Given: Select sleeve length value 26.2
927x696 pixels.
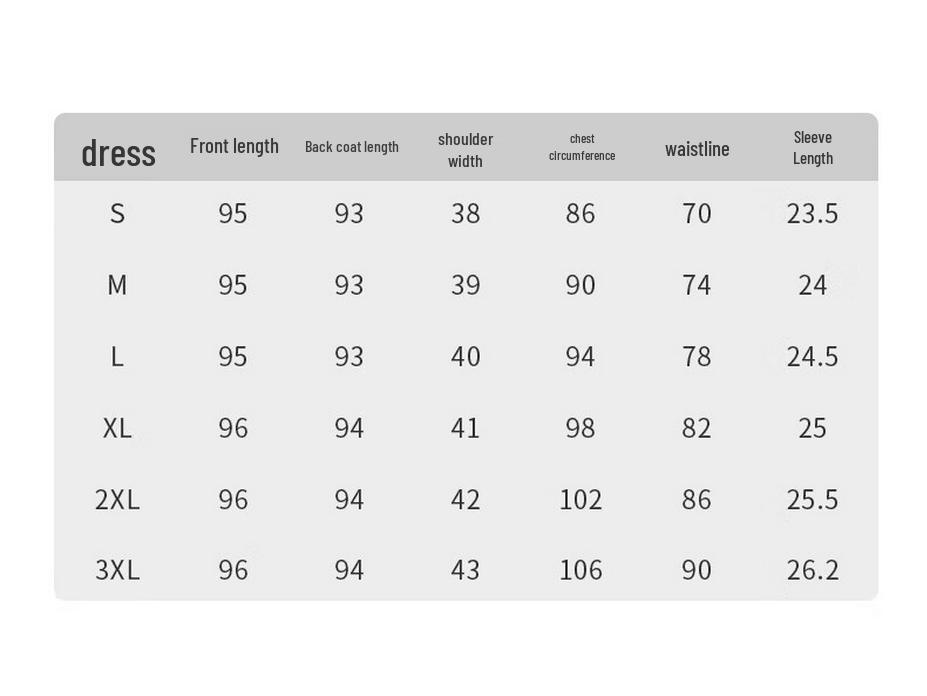Looking at the screenshot, I should pyautogui.click(x=812, y=570).
